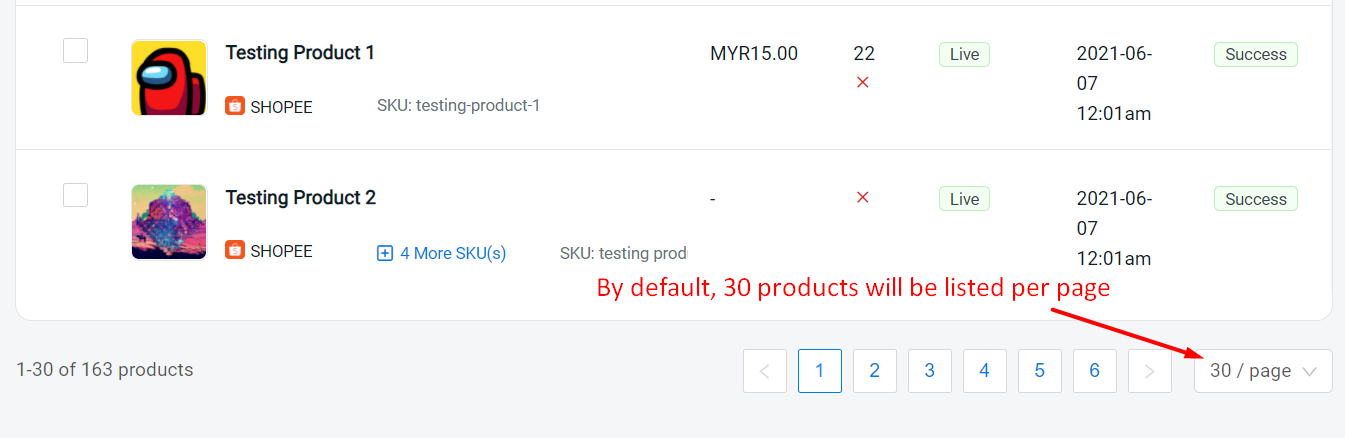This screenshot has width=1345, height=438.
Task: Click the Testing Product 2 thumbnail image
Action: [x=169, y=222]
